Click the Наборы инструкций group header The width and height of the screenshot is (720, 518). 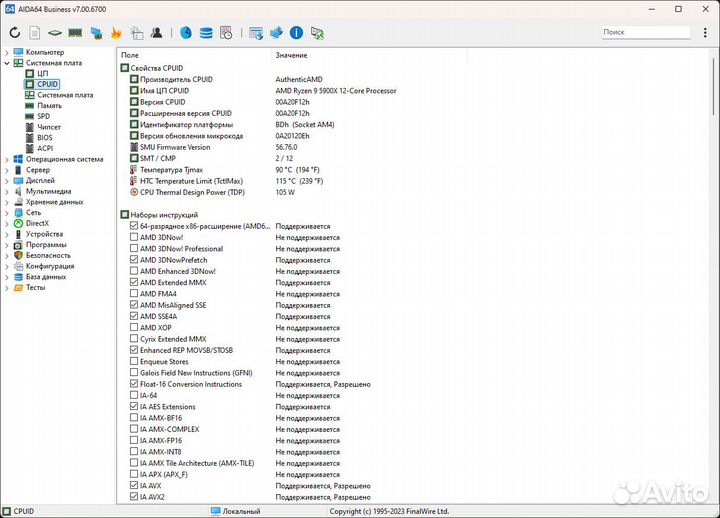tap(164, 215)
